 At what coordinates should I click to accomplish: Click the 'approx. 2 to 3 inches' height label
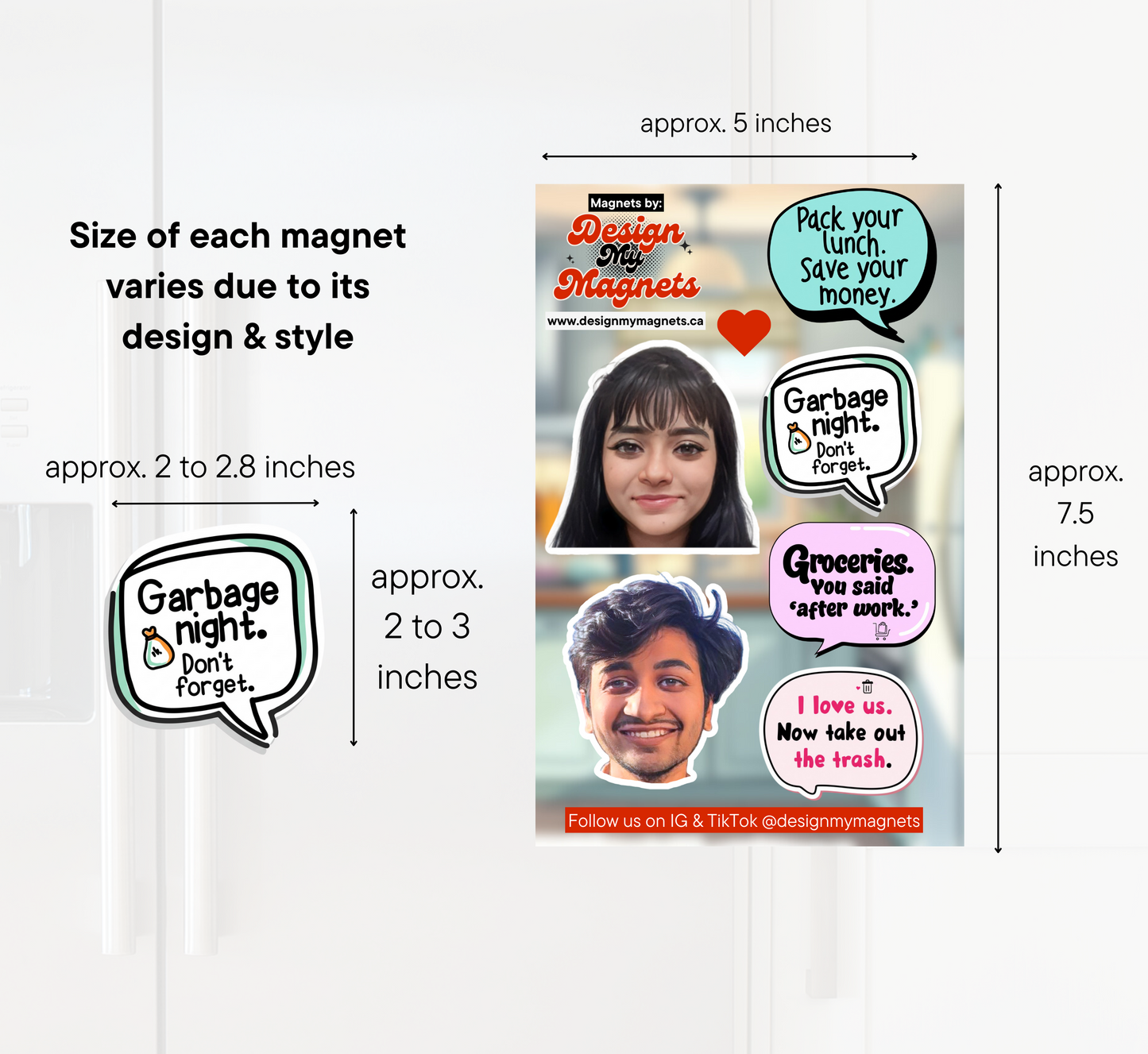coord(427,627)
